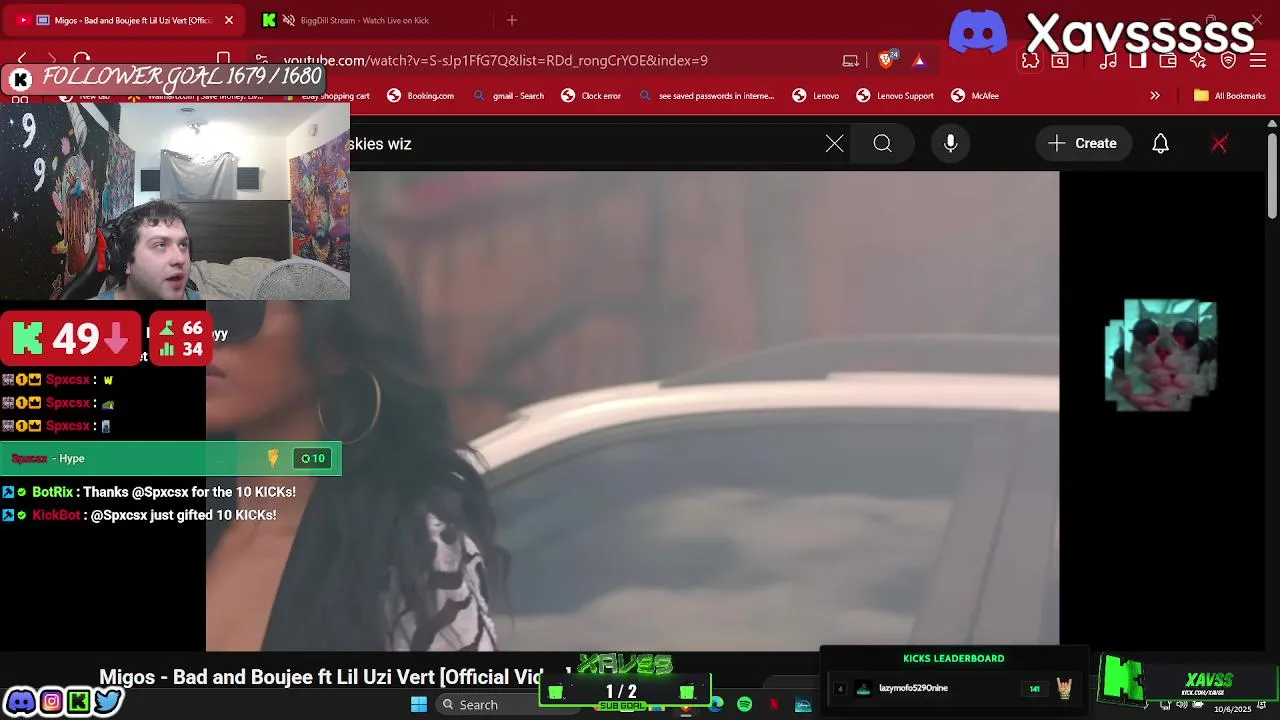Clear the YouTube search box with X
Screen dimensions: 1280x720
(835, 144)
